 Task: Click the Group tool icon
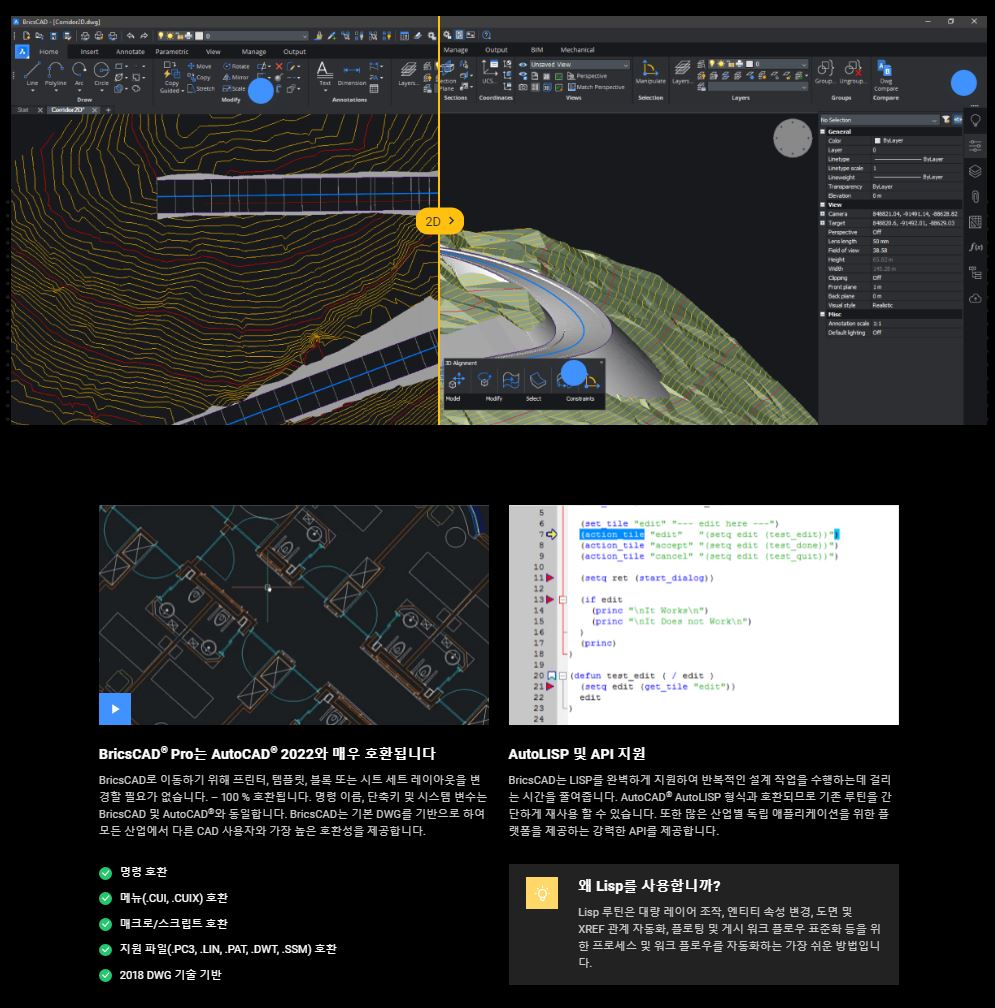(x=825, y=72)
